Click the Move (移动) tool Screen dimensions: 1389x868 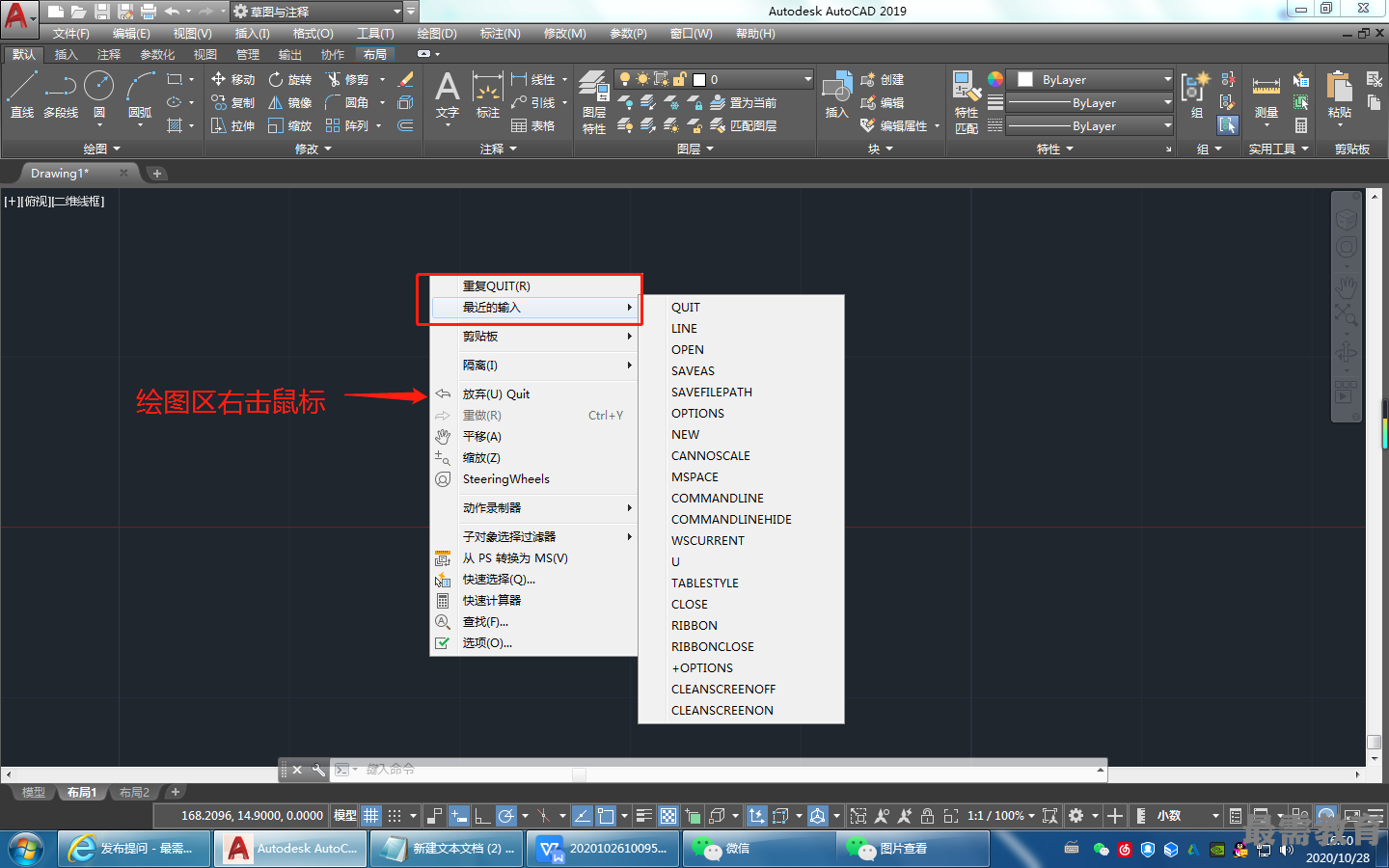[x=232, y=79]
